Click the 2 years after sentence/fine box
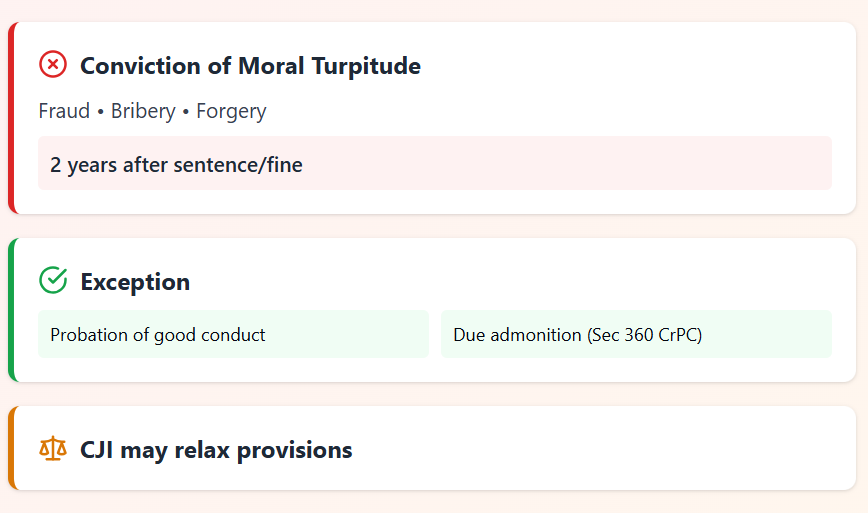The height and width of the screenshot is (513, 868). pyautogui.click(x=434, y=164)
